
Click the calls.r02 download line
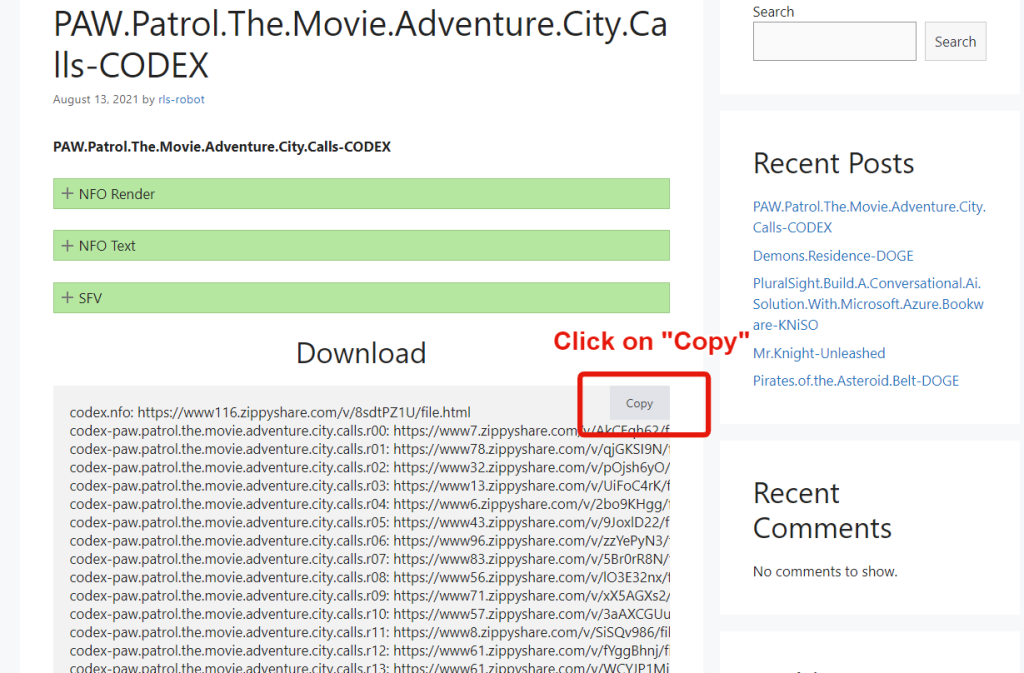pos(370,467)
